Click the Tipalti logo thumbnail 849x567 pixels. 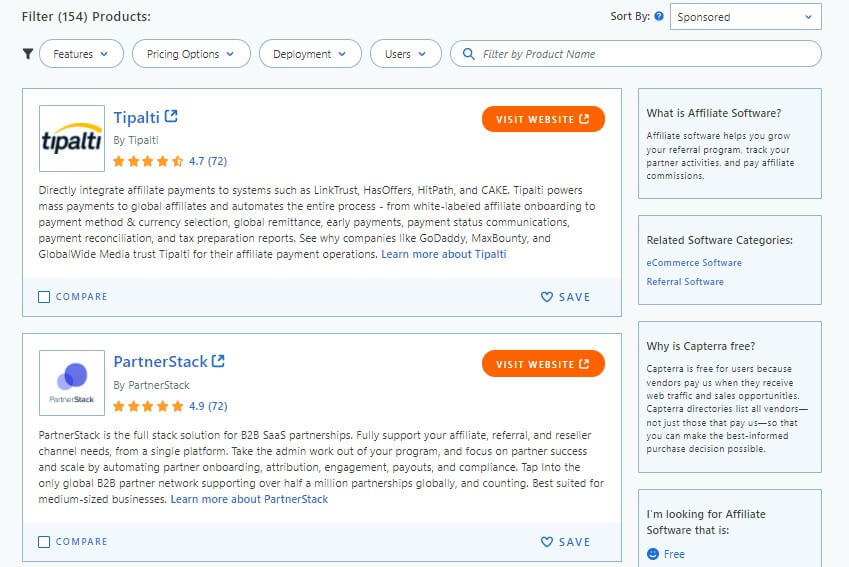(72, 139)
